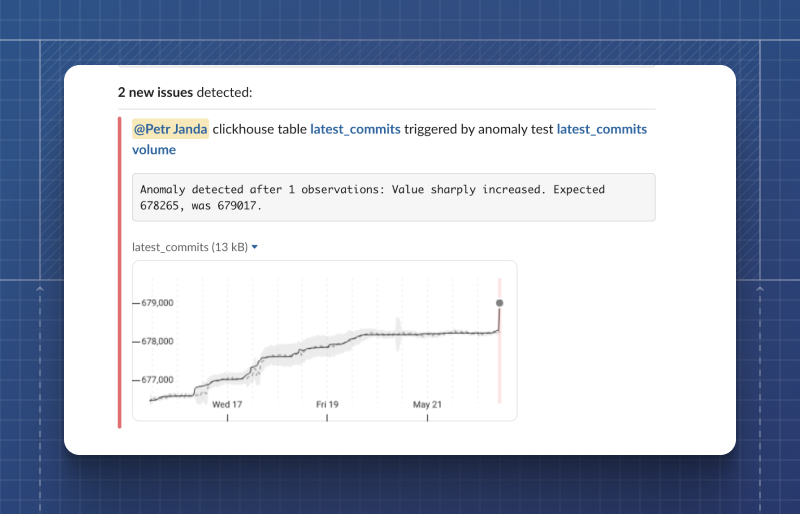
Task: Click the red alert bar beside message
Action: click(x=119, y=273)
